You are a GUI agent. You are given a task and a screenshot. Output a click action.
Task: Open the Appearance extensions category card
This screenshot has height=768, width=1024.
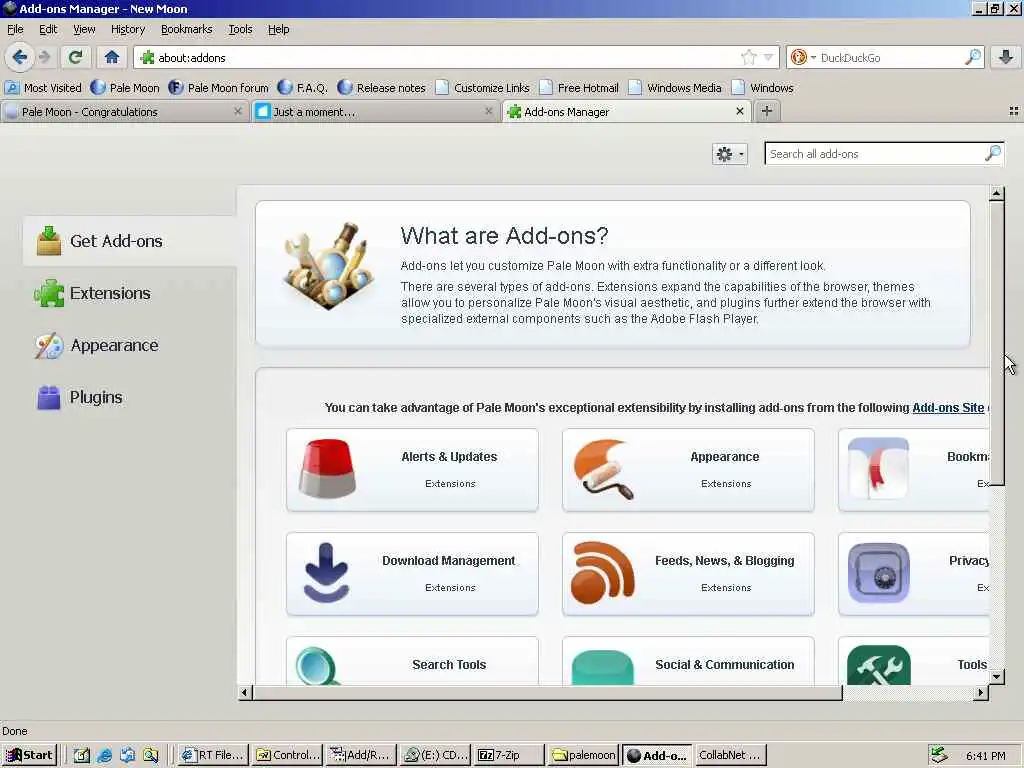pos(688,470)
